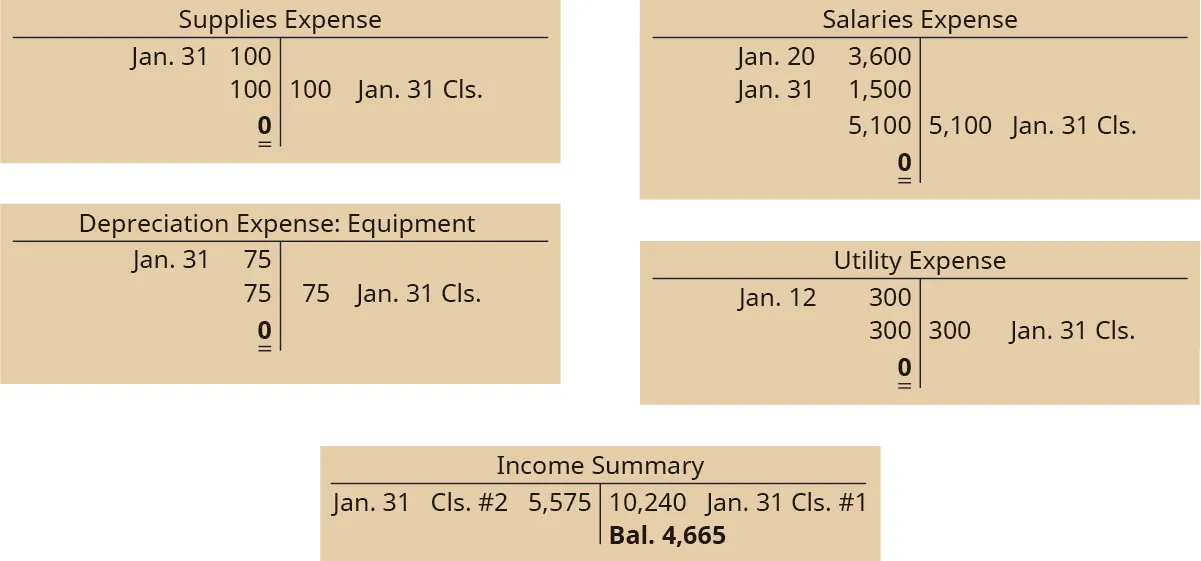The image size is (1201, 561).
Task: Select the Jan. 31 Cls. label in Supplies Expense
Action: [x=419, y=90]
